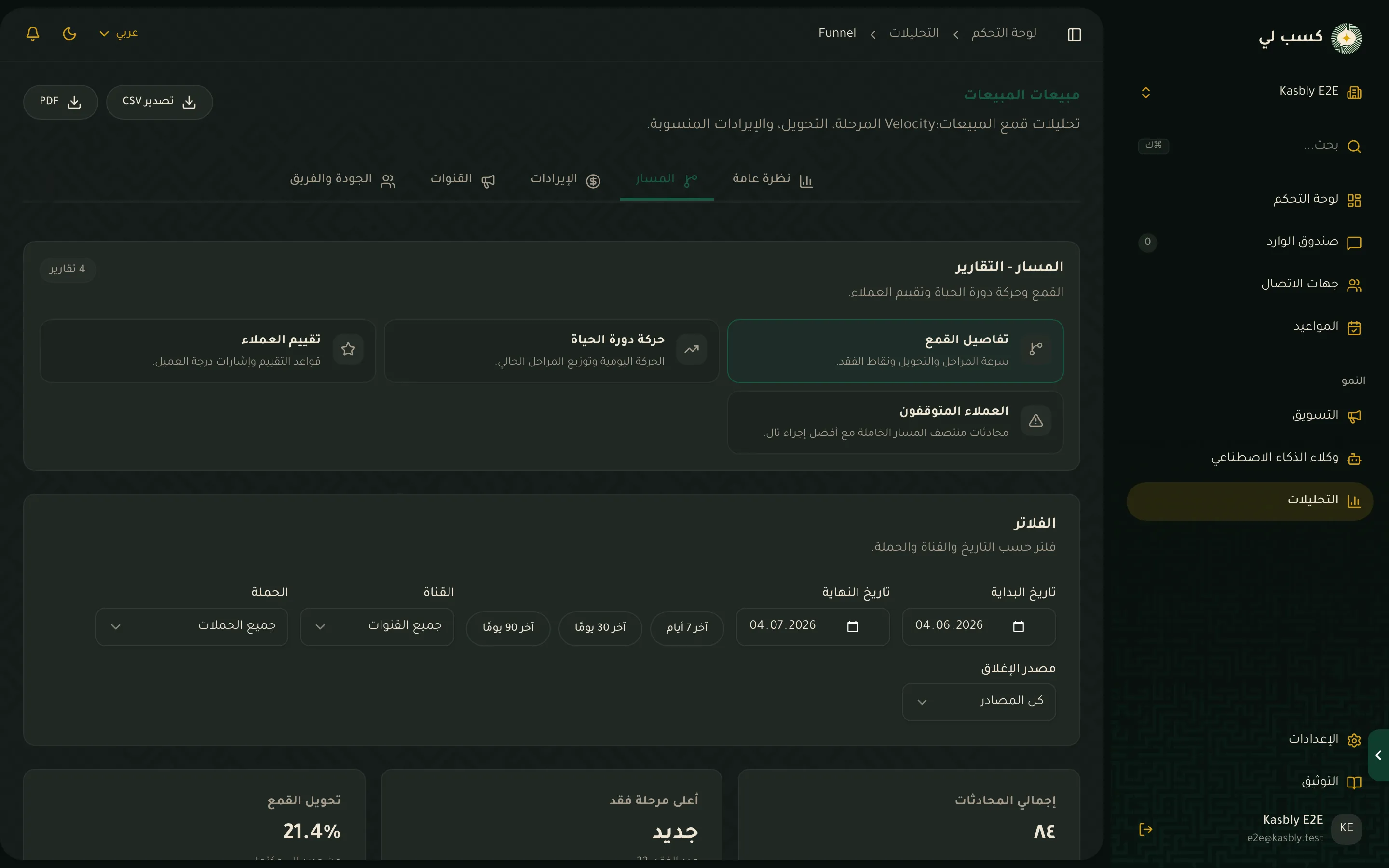Click the trend arrow icon on حركة دورة الحياة
The image size is (1389, 868).
coord(691,349)
